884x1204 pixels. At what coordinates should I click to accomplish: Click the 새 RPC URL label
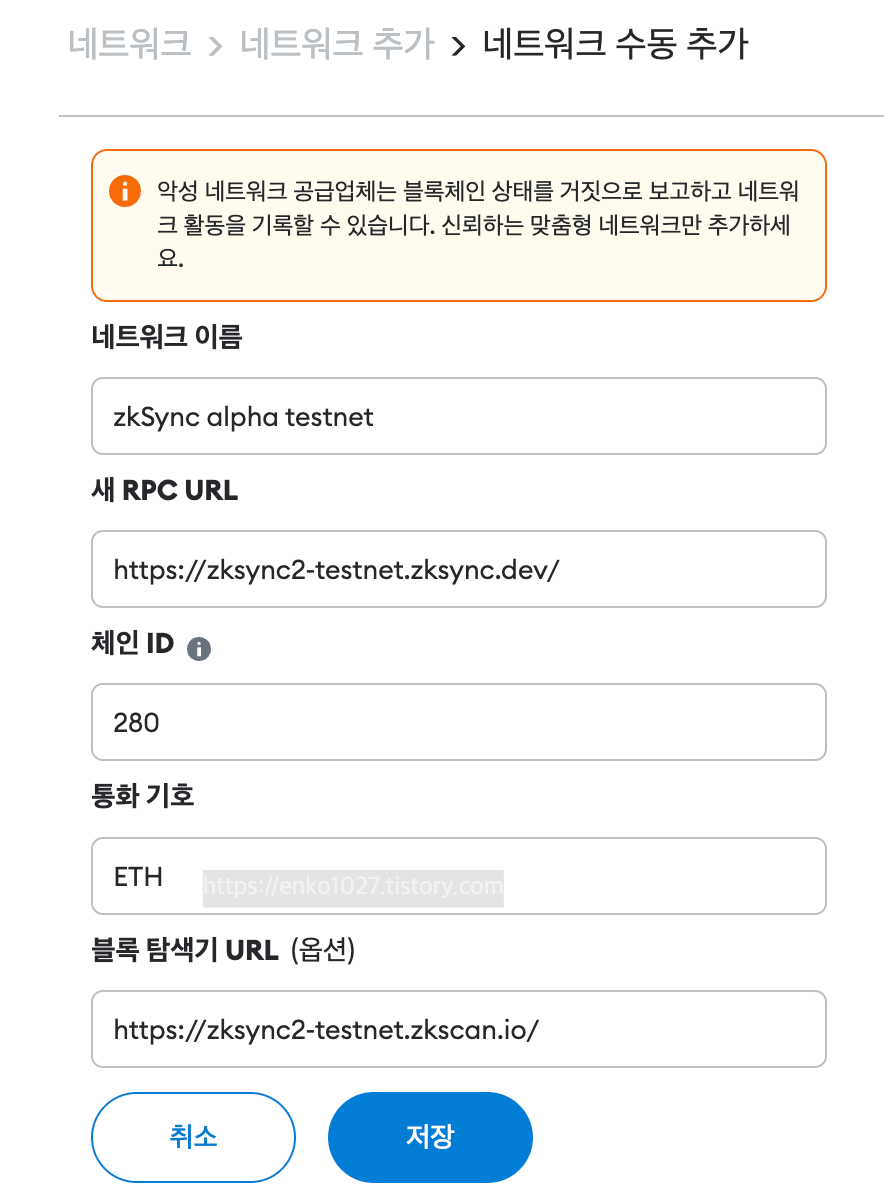tap(165, 490)
